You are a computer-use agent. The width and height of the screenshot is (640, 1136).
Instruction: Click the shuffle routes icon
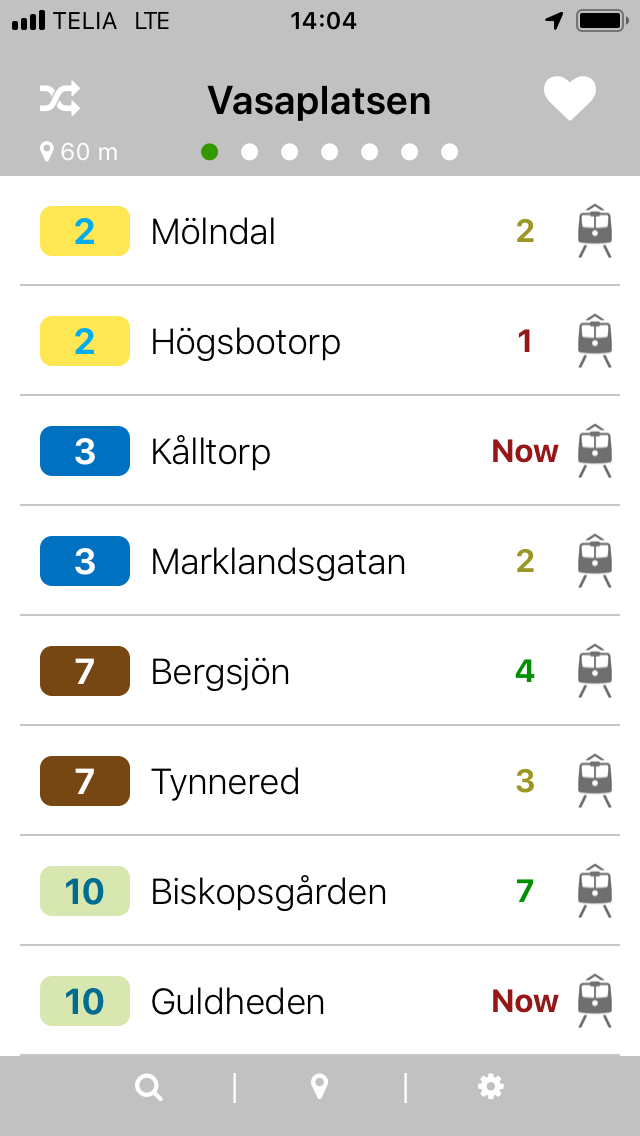(58, 97)
